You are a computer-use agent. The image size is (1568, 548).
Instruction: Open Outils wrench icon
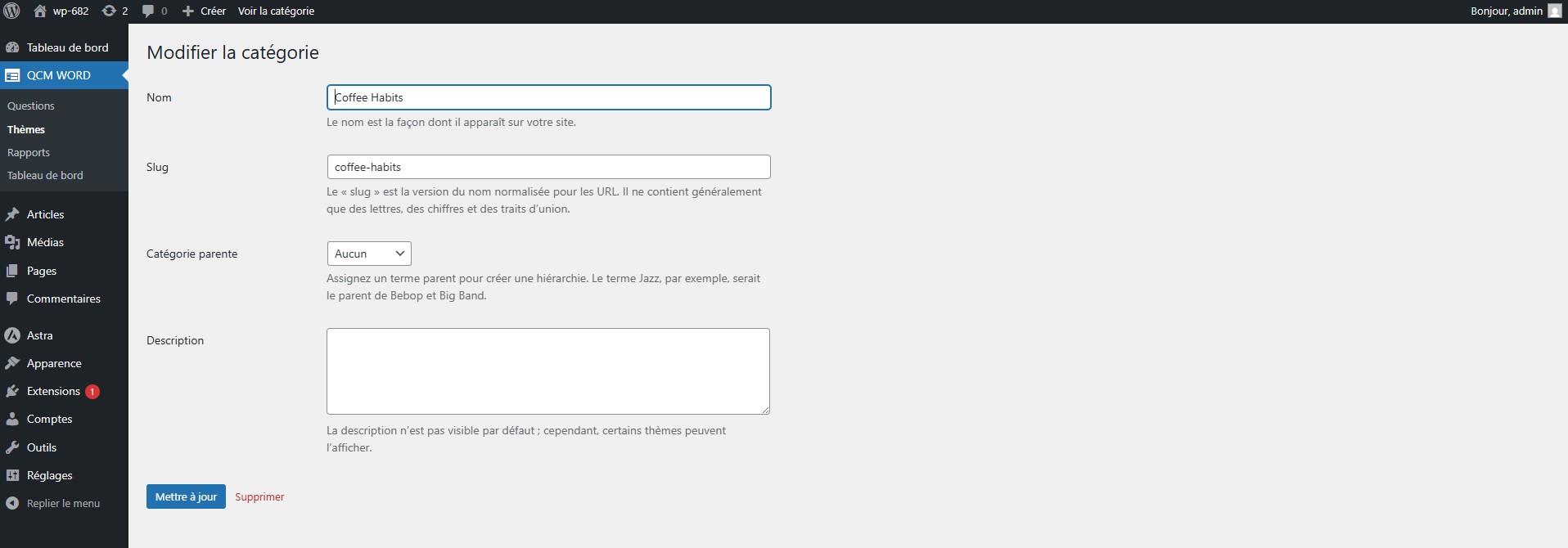pos(12,447)
